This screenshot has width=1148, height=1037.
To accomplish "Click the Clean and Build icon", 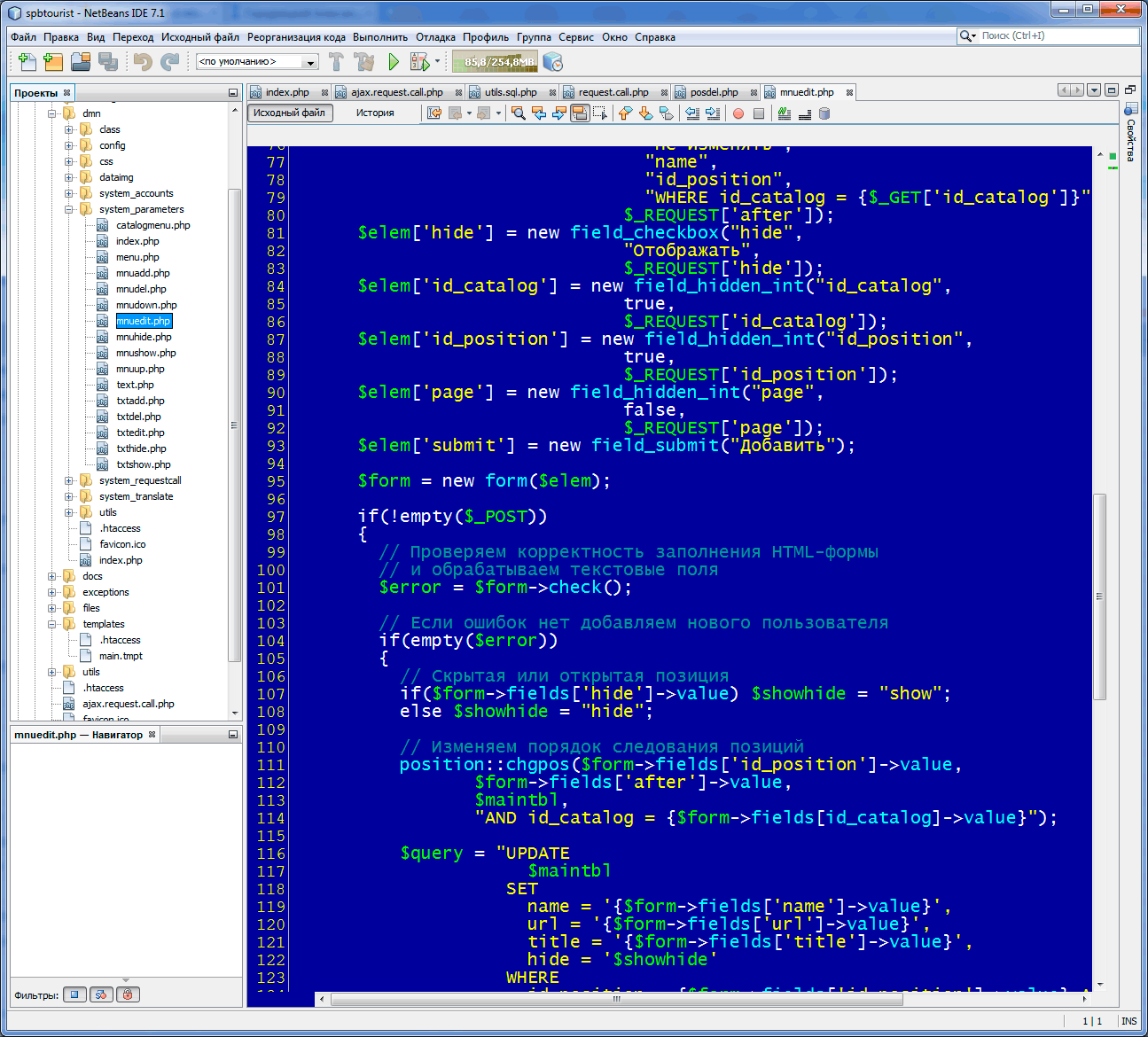I will click(364, 62).
